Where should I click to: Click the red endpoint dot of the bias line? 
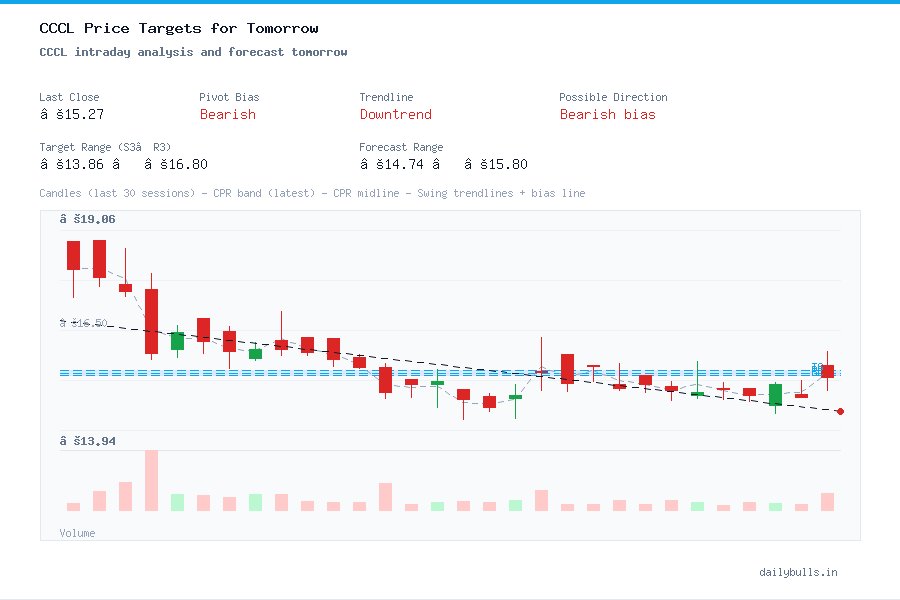click(840, 411)
